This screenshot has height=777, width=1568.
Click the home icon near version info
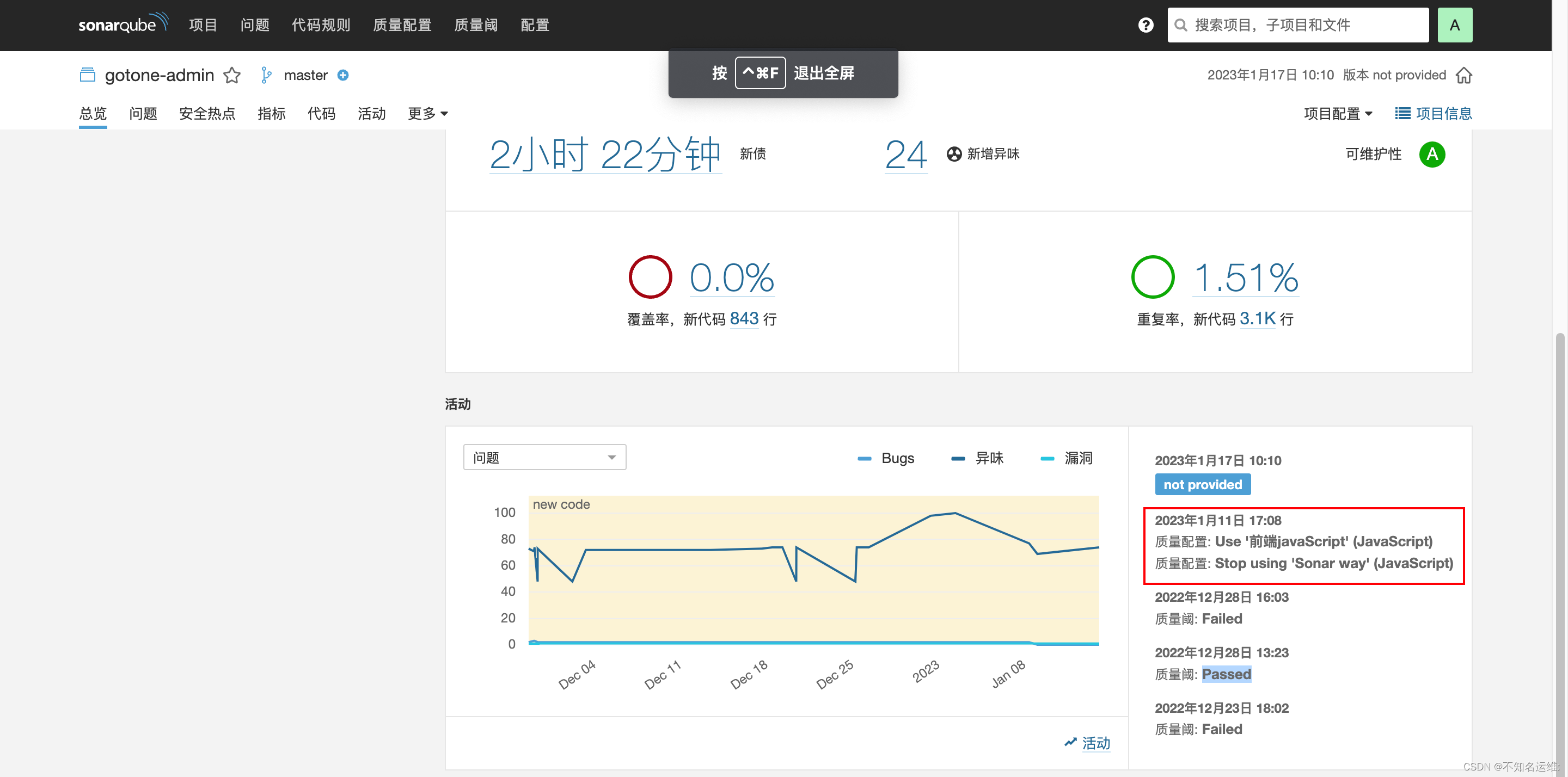pos(1463,76)
